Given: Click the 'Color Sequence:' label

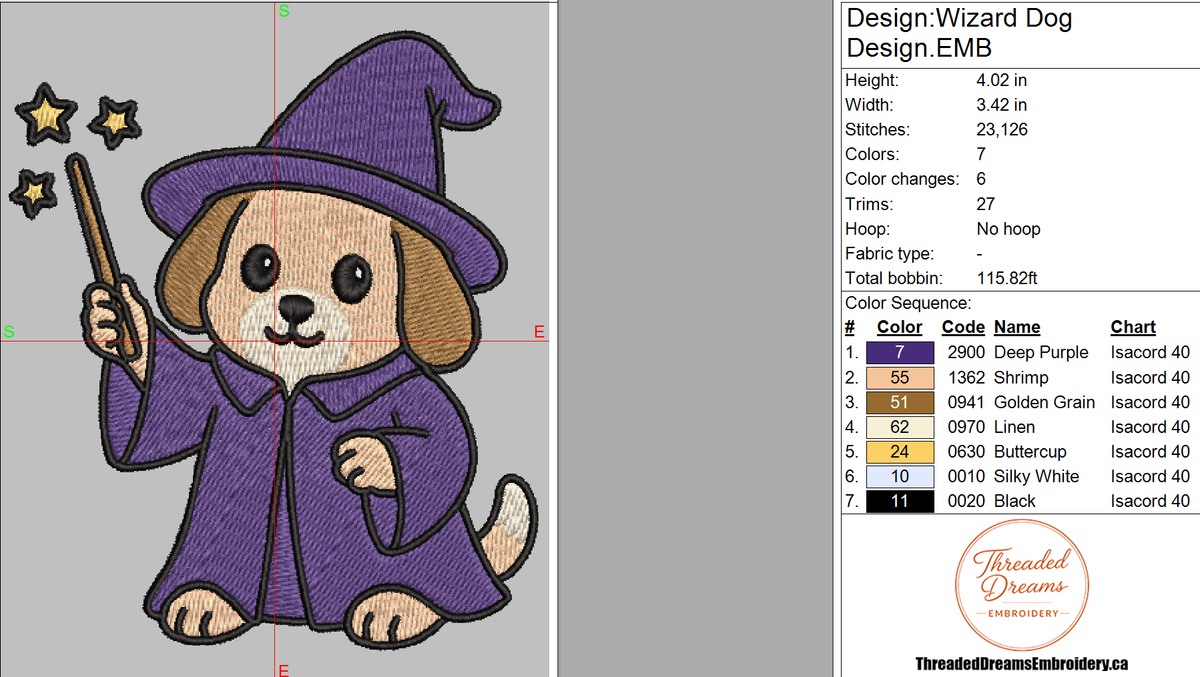Looking at the screenshot, I should [x=908, y=303].
